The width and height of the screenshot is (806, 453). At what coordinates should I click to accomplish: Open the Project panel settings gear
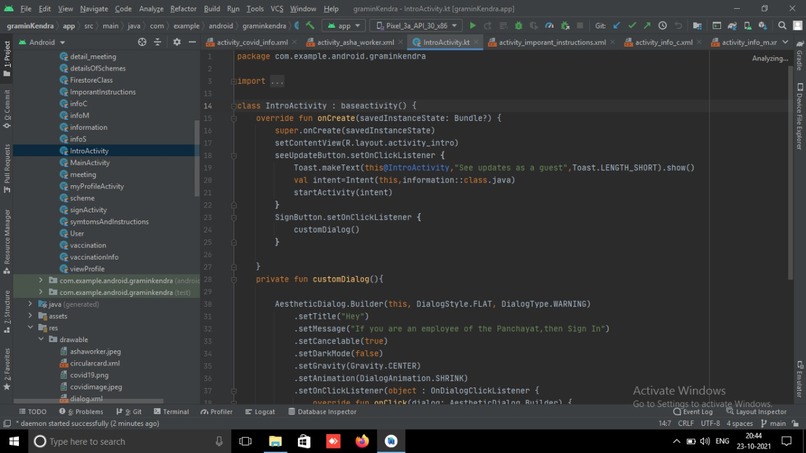pos(177,42)
